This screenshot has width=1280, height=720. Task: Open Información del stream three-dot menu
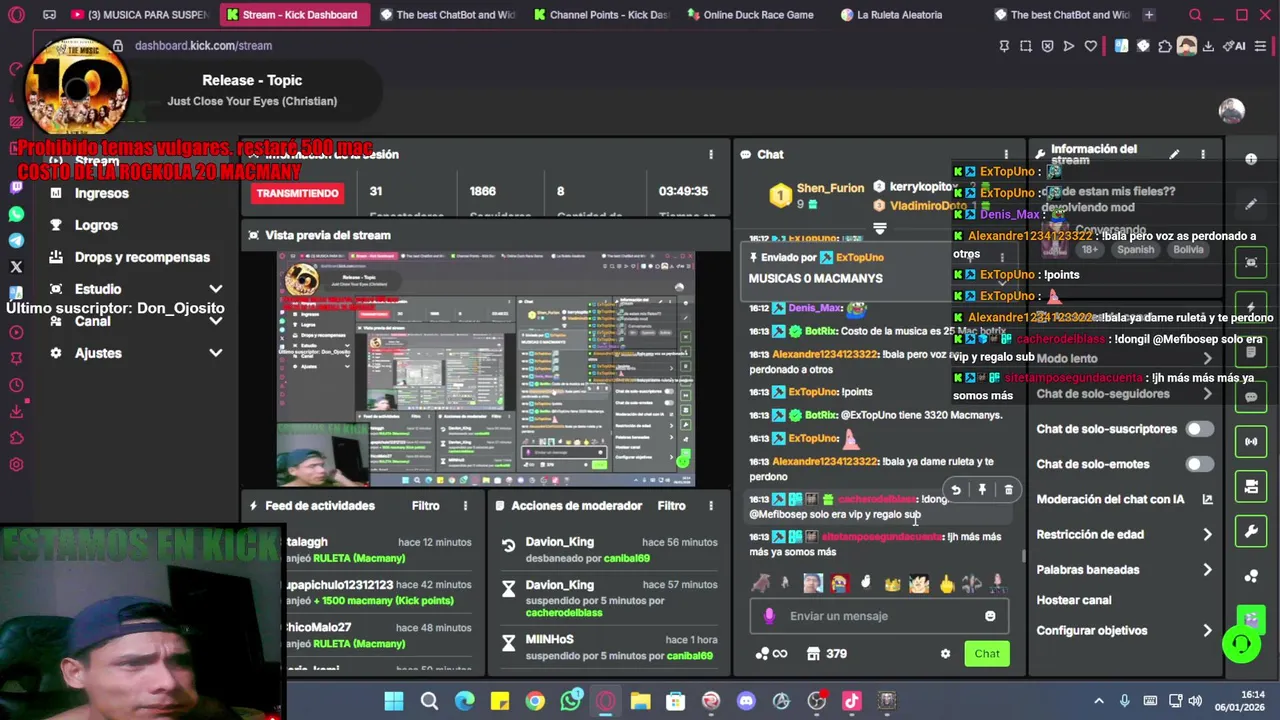click(1203, 154)
